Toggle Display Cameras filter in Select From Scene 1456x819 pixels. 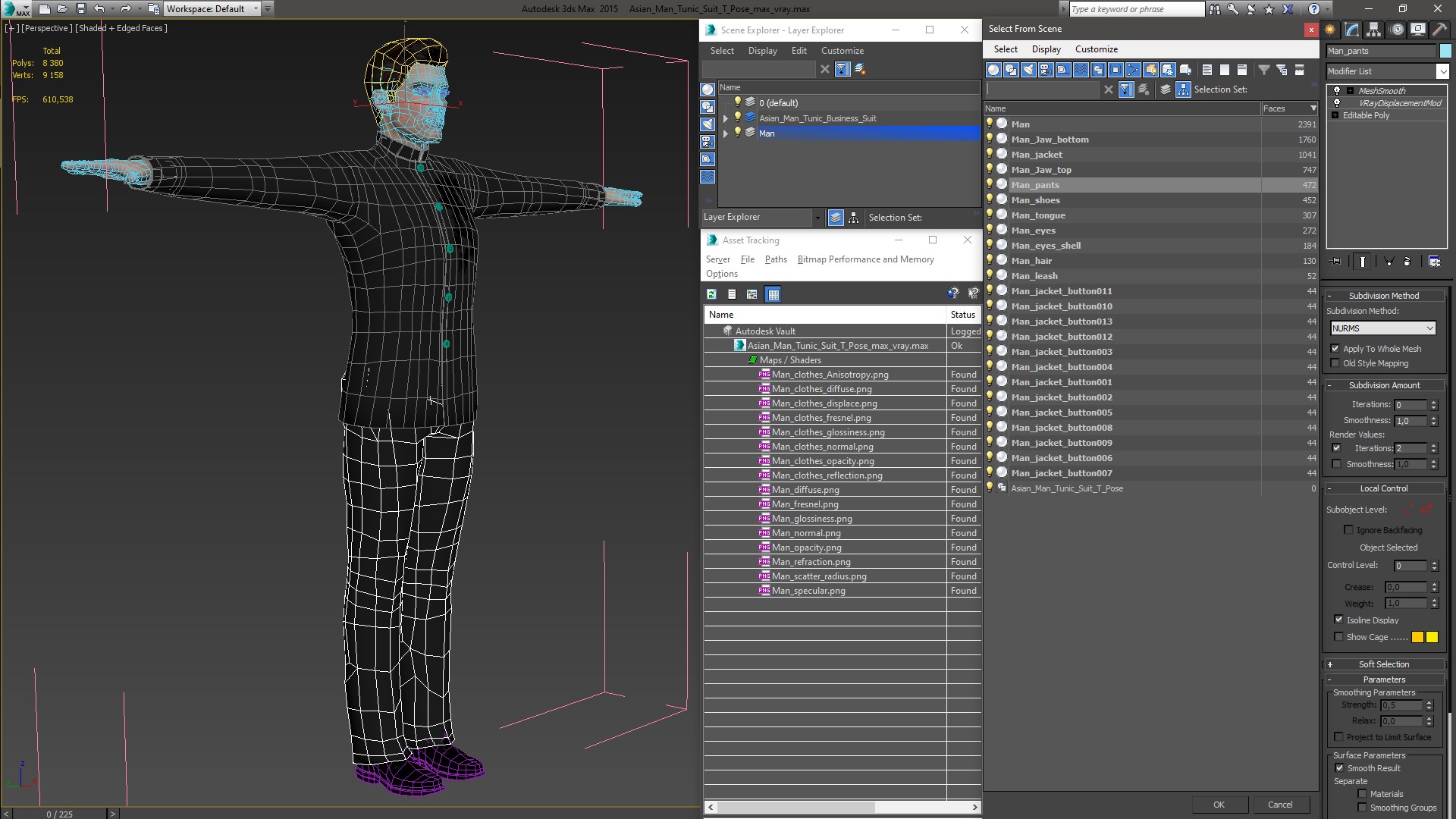click(1046, 70)
